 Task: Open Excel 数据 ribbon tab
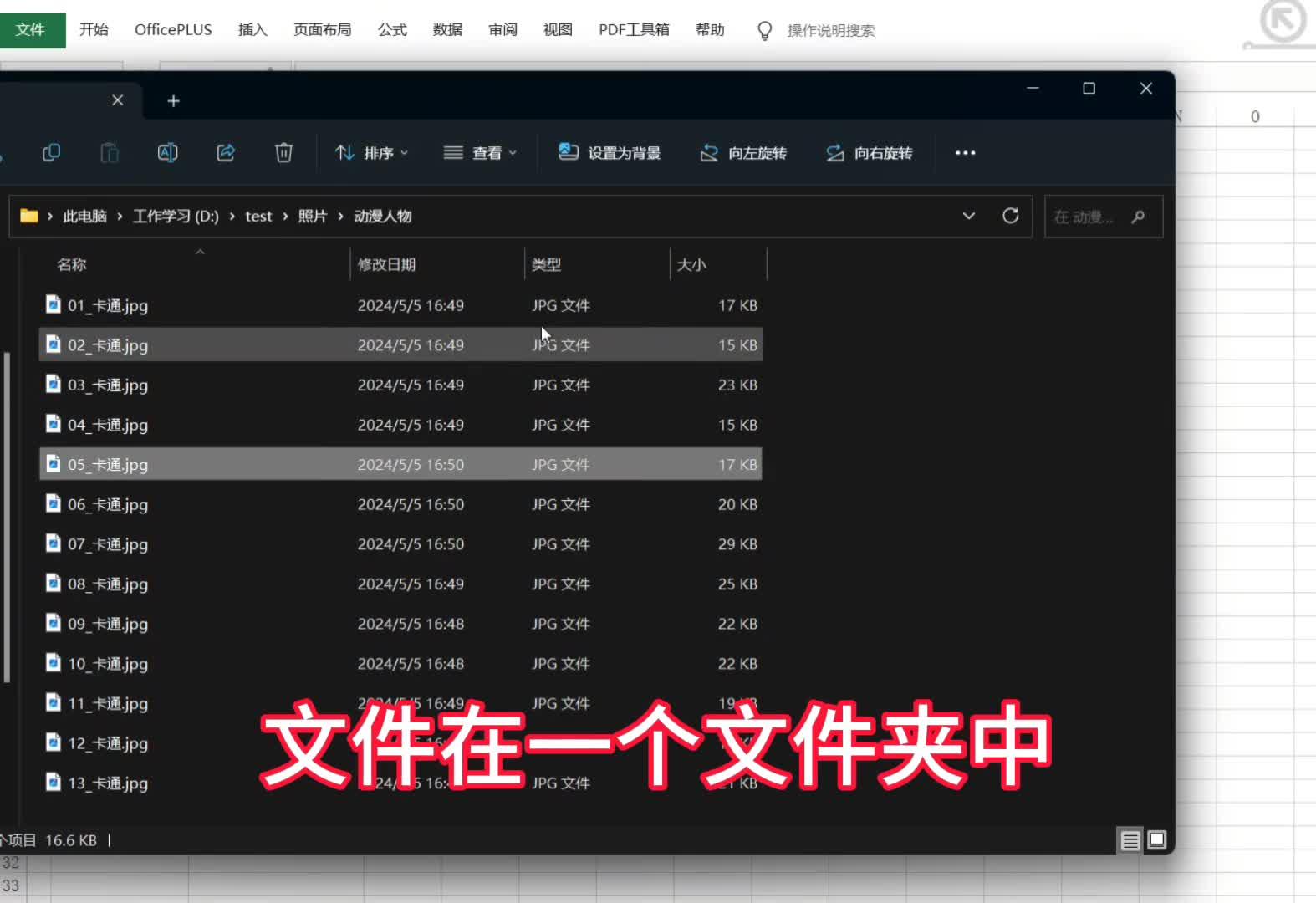447,30
